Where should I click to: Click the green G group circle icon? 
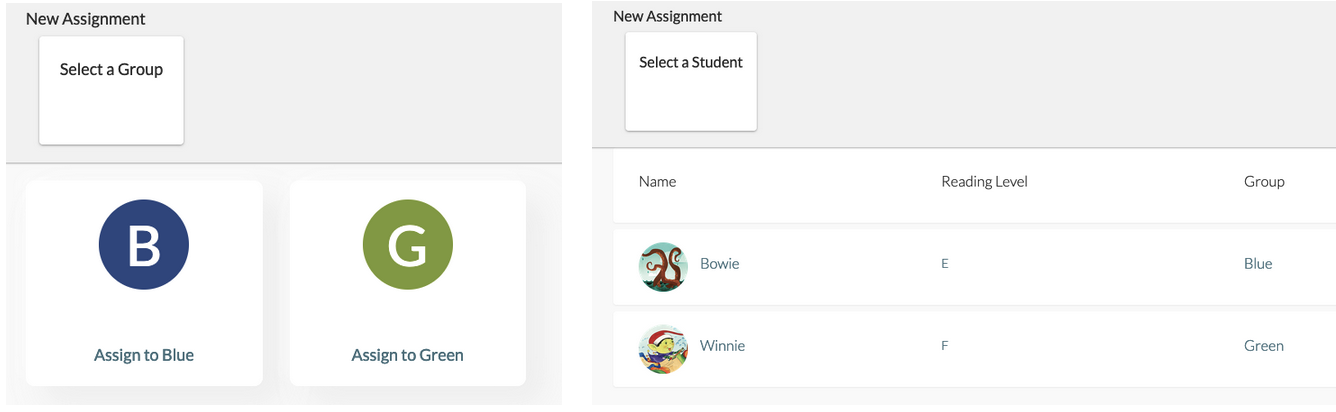click(407, 245)
